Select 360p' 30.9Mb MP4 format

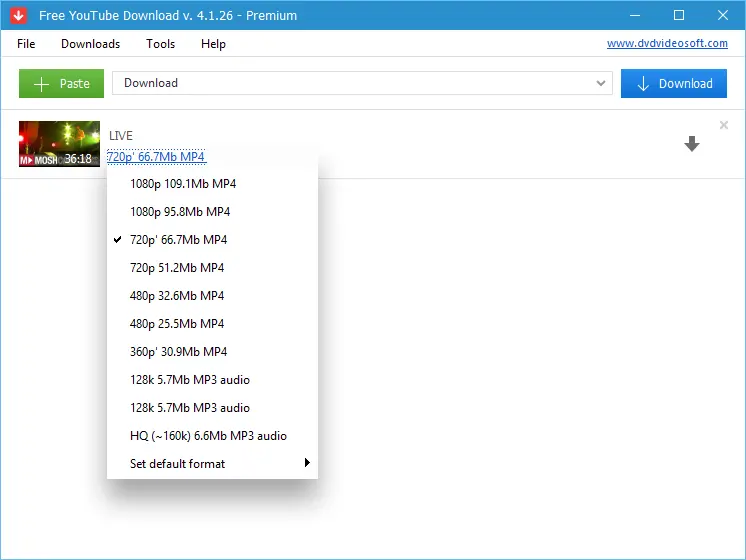tap(178, 352)
